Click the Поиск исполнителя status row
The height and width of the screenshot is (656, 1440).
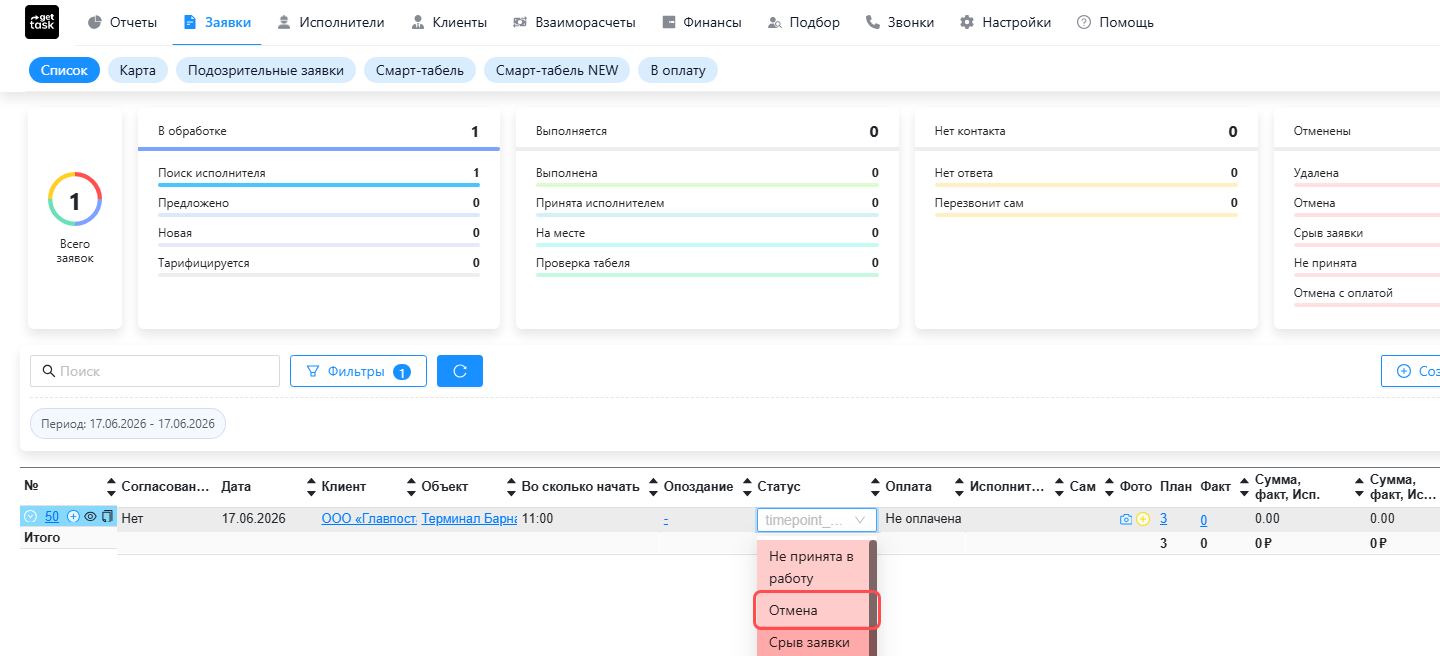click(319, 175)
